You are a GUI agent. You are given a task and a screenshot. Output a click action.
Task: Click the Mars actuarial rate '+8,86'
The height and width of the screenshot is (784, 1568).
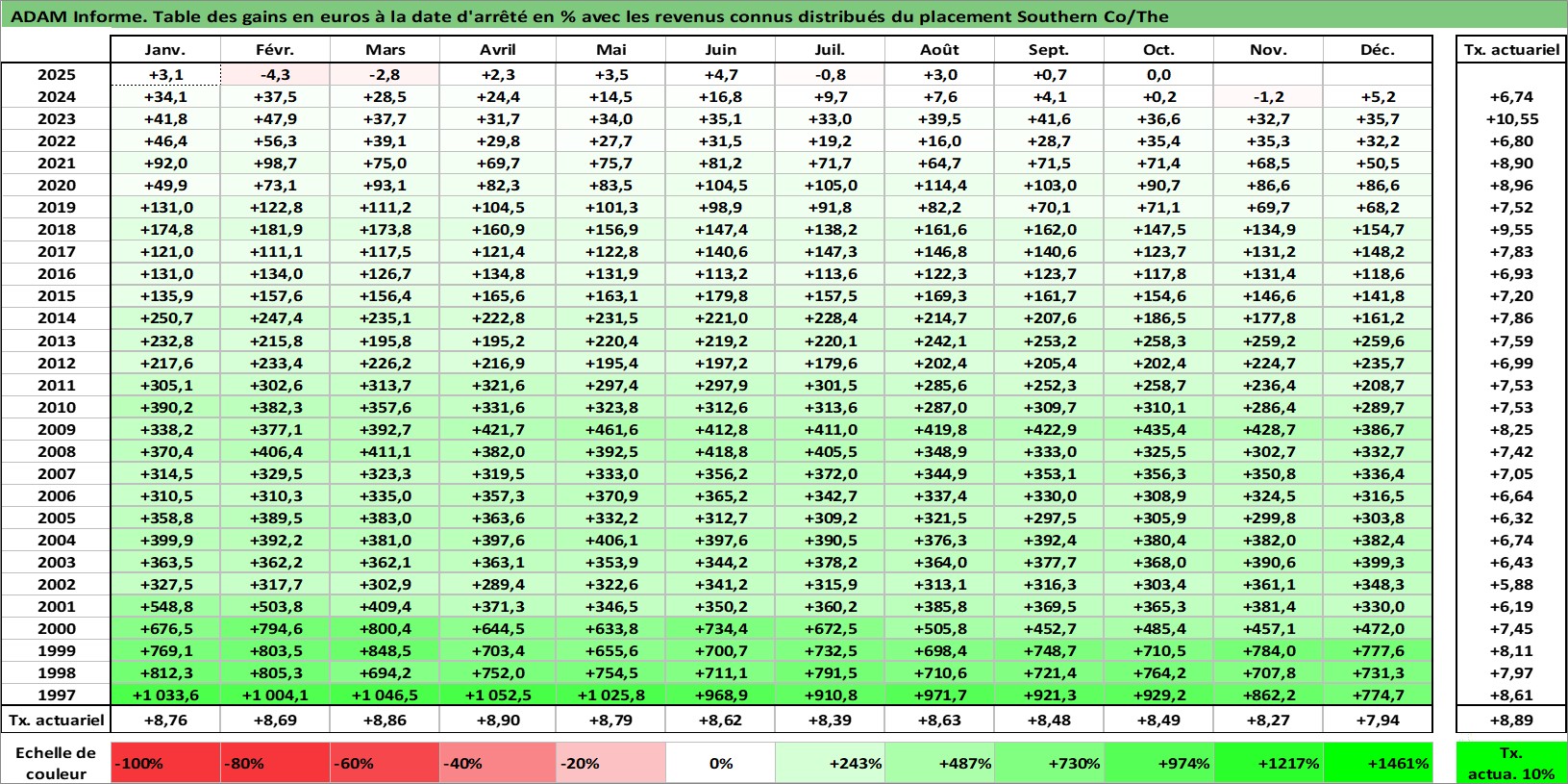(385, 720)
